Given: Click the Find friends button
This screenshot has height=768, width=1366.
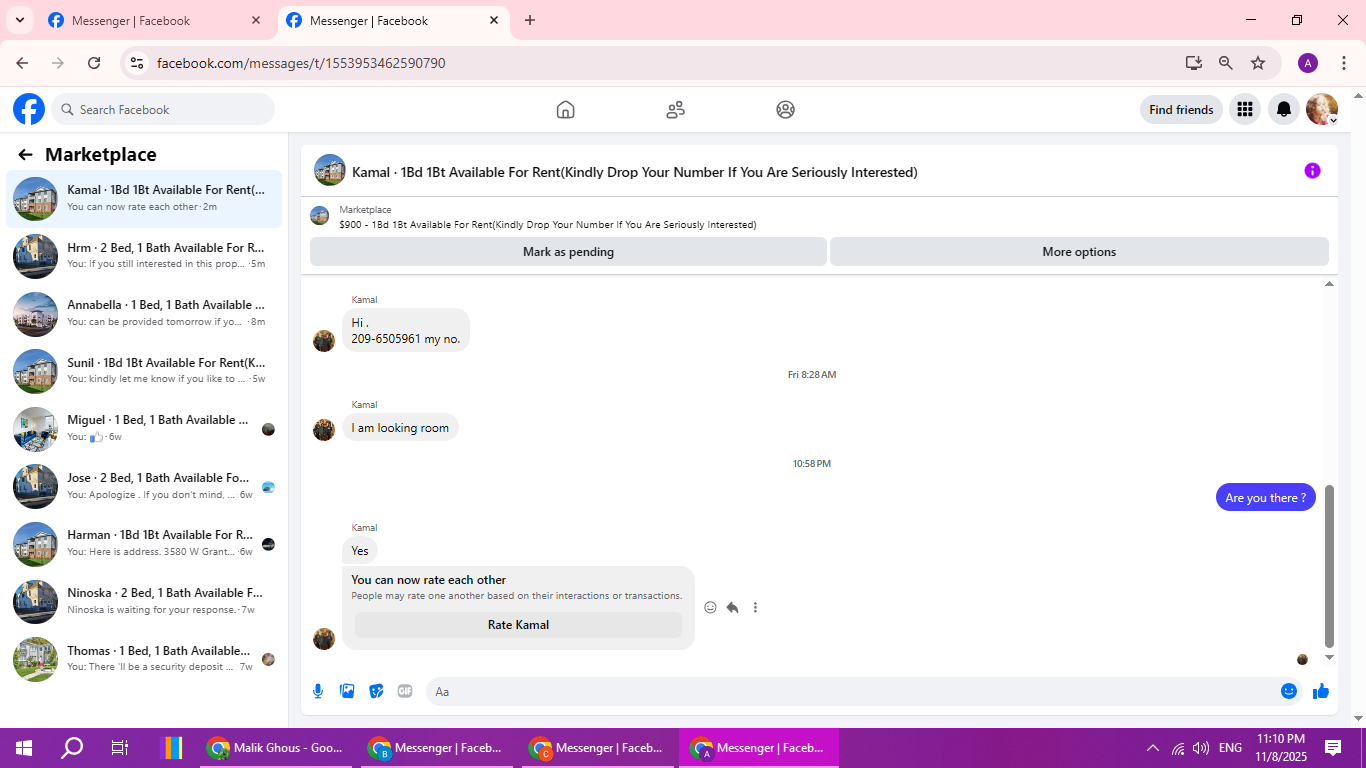Looking at the screenshot, I should point(1181,110).
